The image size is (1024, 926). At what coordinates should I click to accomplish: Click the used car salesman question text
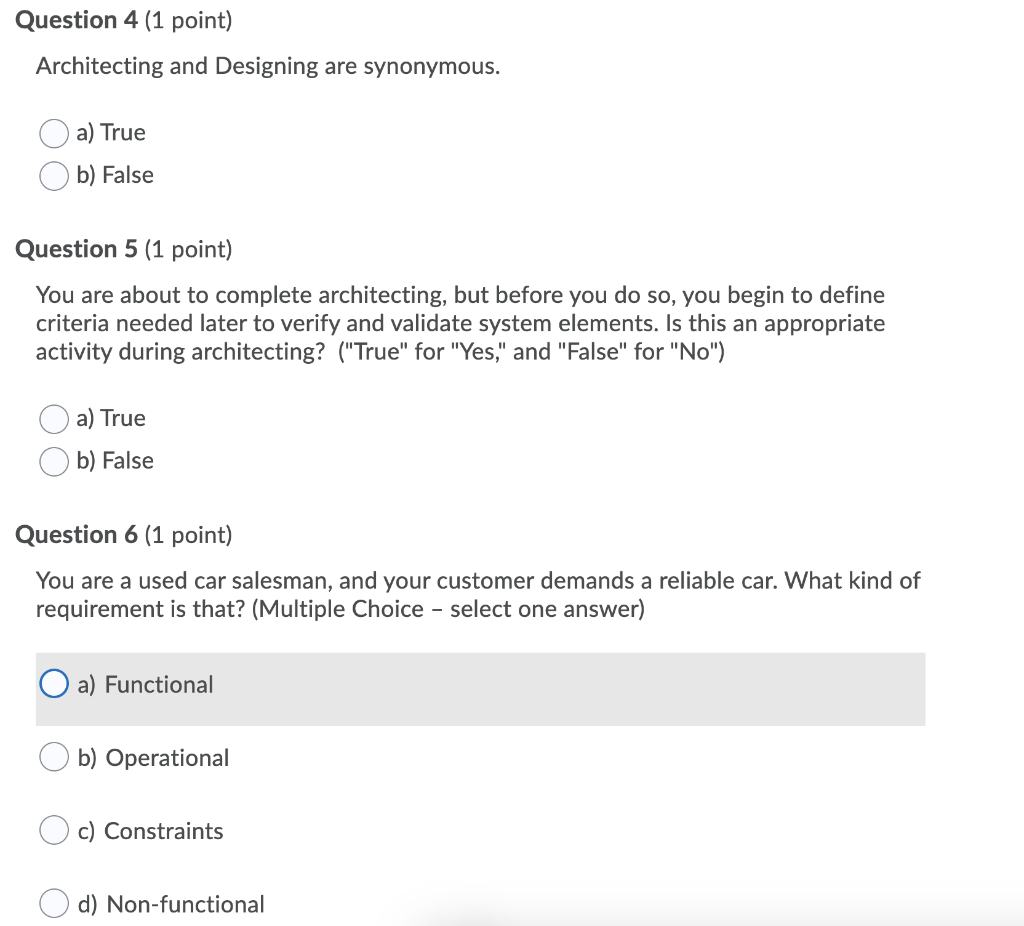[x=478, y=594]
